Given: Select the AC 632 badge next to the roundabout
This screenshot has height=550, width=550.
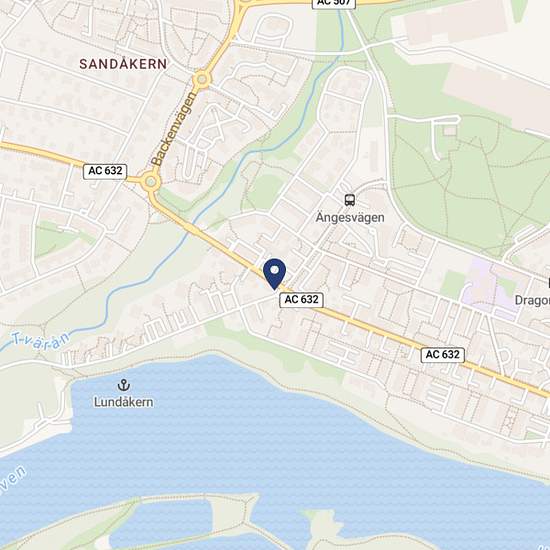Looking at the screenshot, I should pyautogui.click(x=105, y=171).
